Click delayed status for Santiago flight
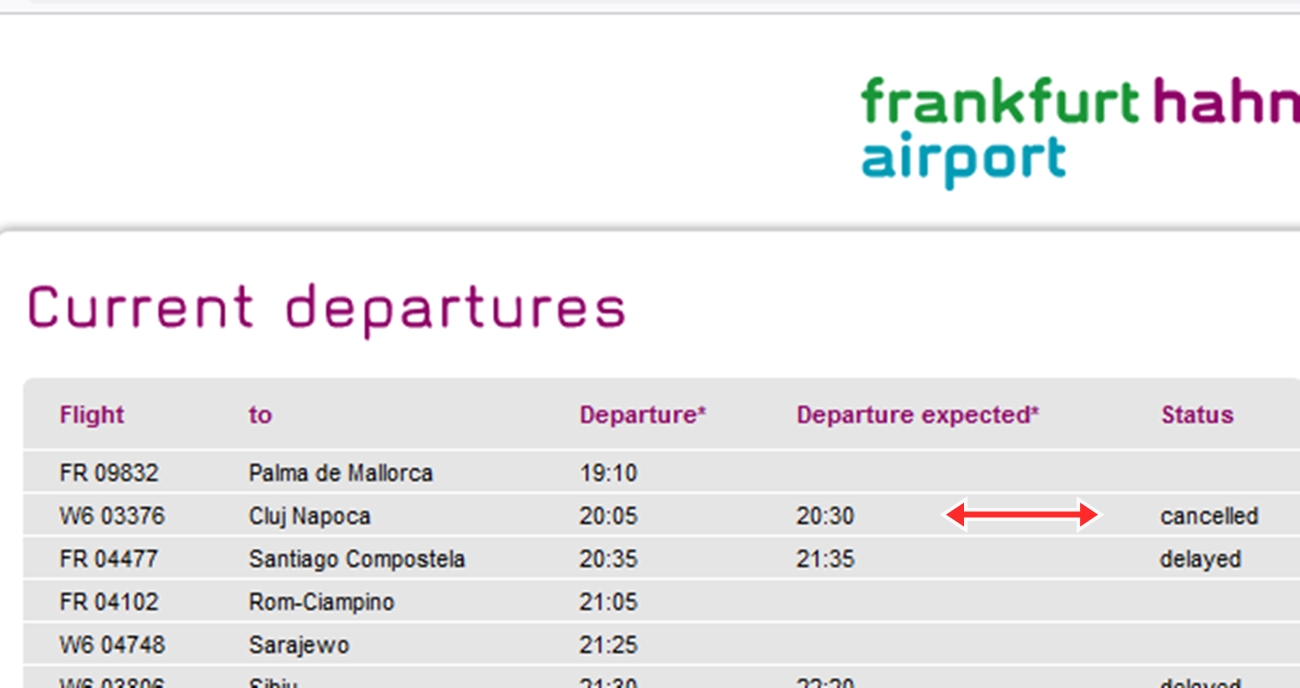This screenshot has height=688, width=1300. pyautogui.click(x=1200, y=559)
